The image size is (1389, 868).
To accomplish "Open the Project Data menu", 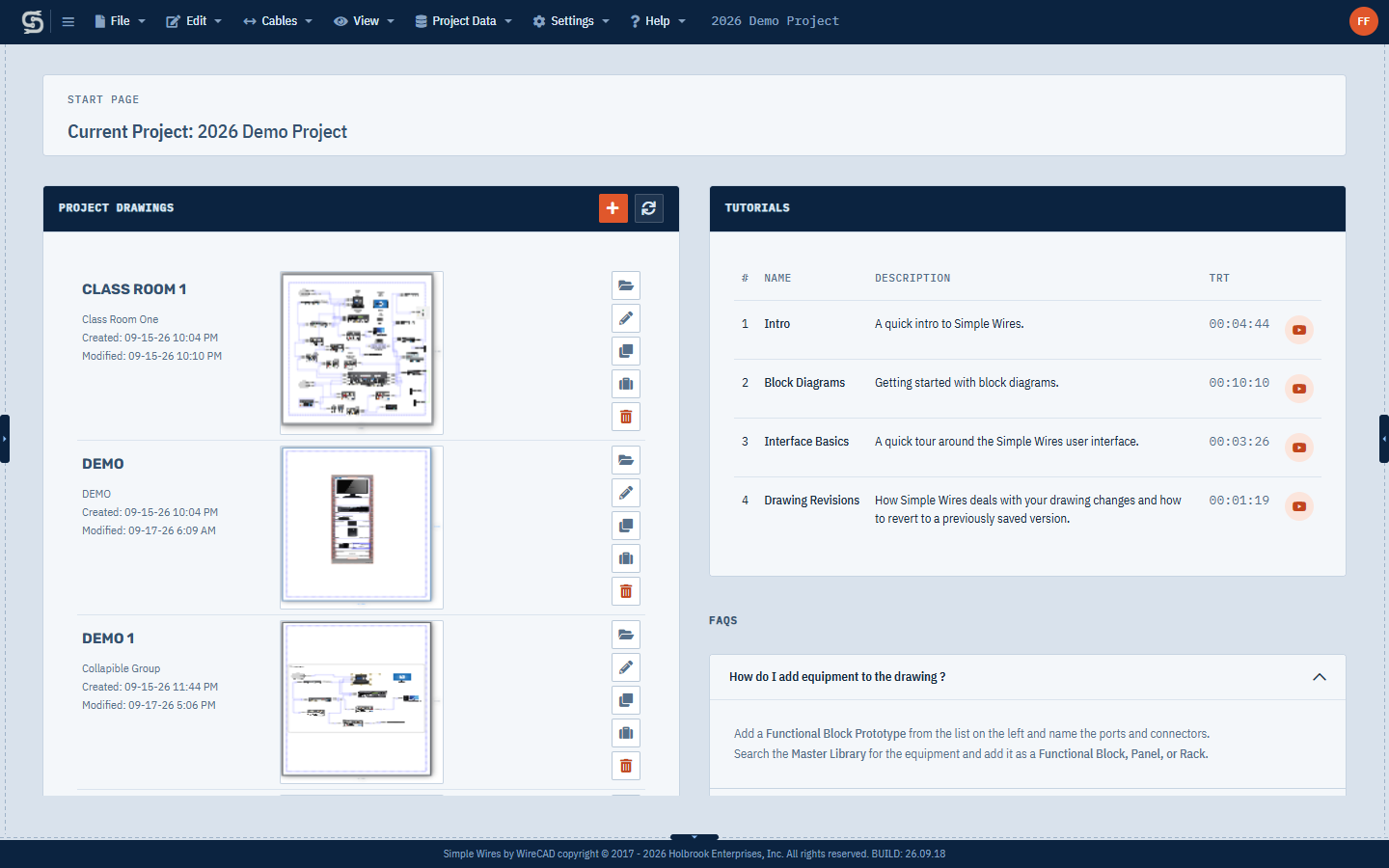I will tap(463, 21).
